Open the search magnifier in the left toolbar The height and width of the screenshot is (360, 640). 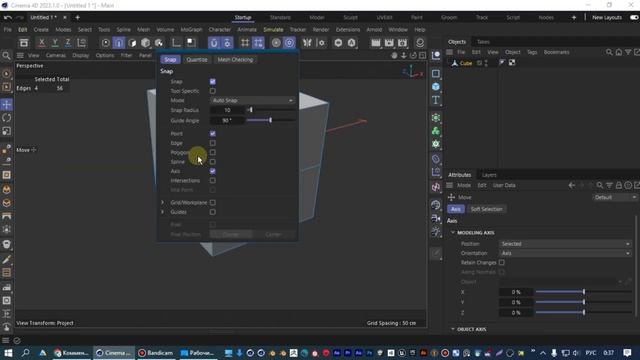(7, 56)
